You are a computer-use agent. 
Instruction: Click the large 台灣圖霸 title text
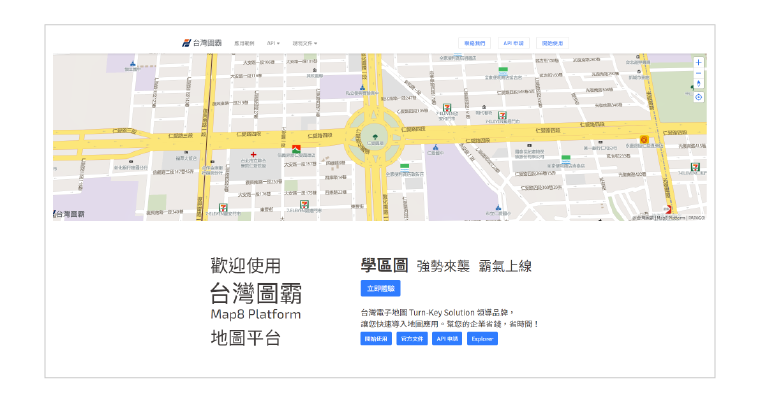256,294
